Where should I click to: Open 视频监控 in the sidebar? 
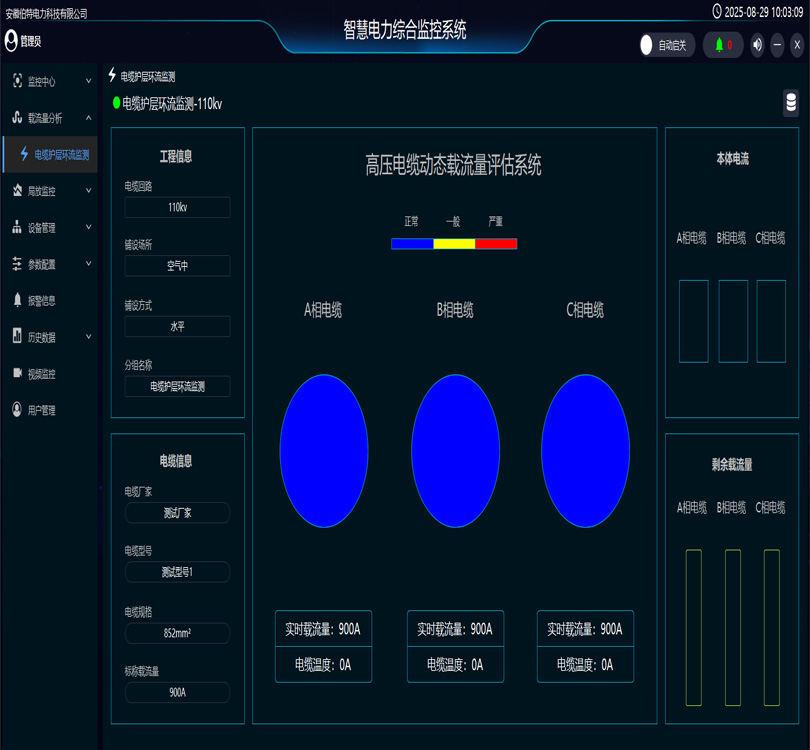(41, 373)
